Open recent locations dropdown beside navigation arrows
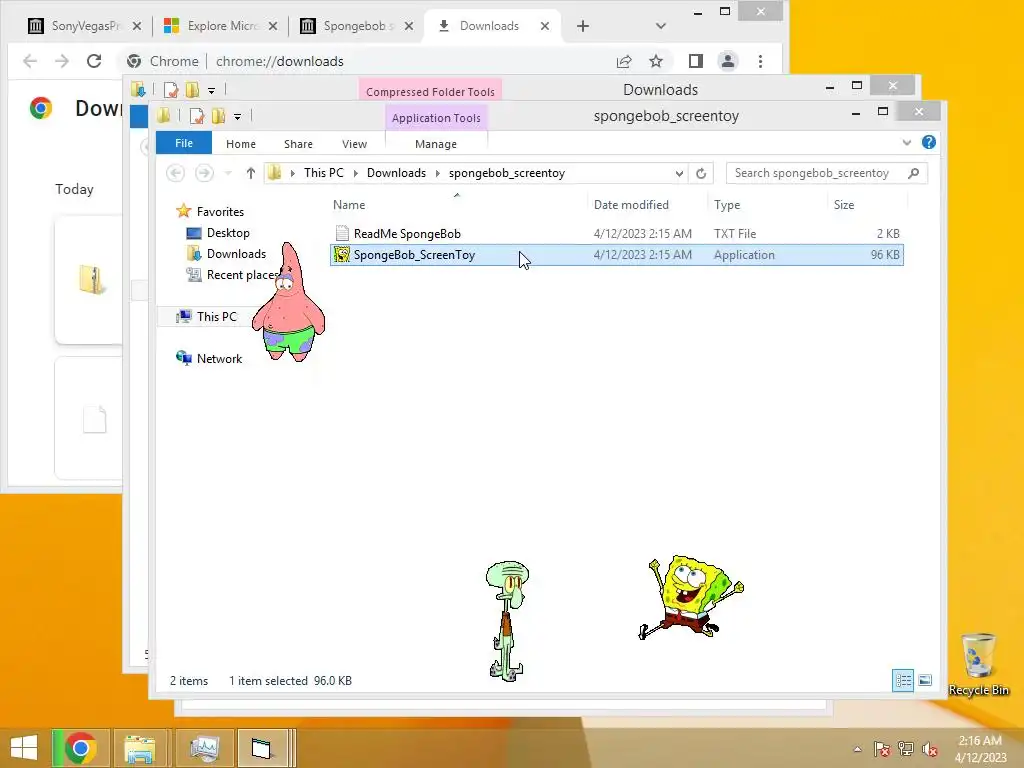The image size is (1024, 768). (x=228, y=173)
